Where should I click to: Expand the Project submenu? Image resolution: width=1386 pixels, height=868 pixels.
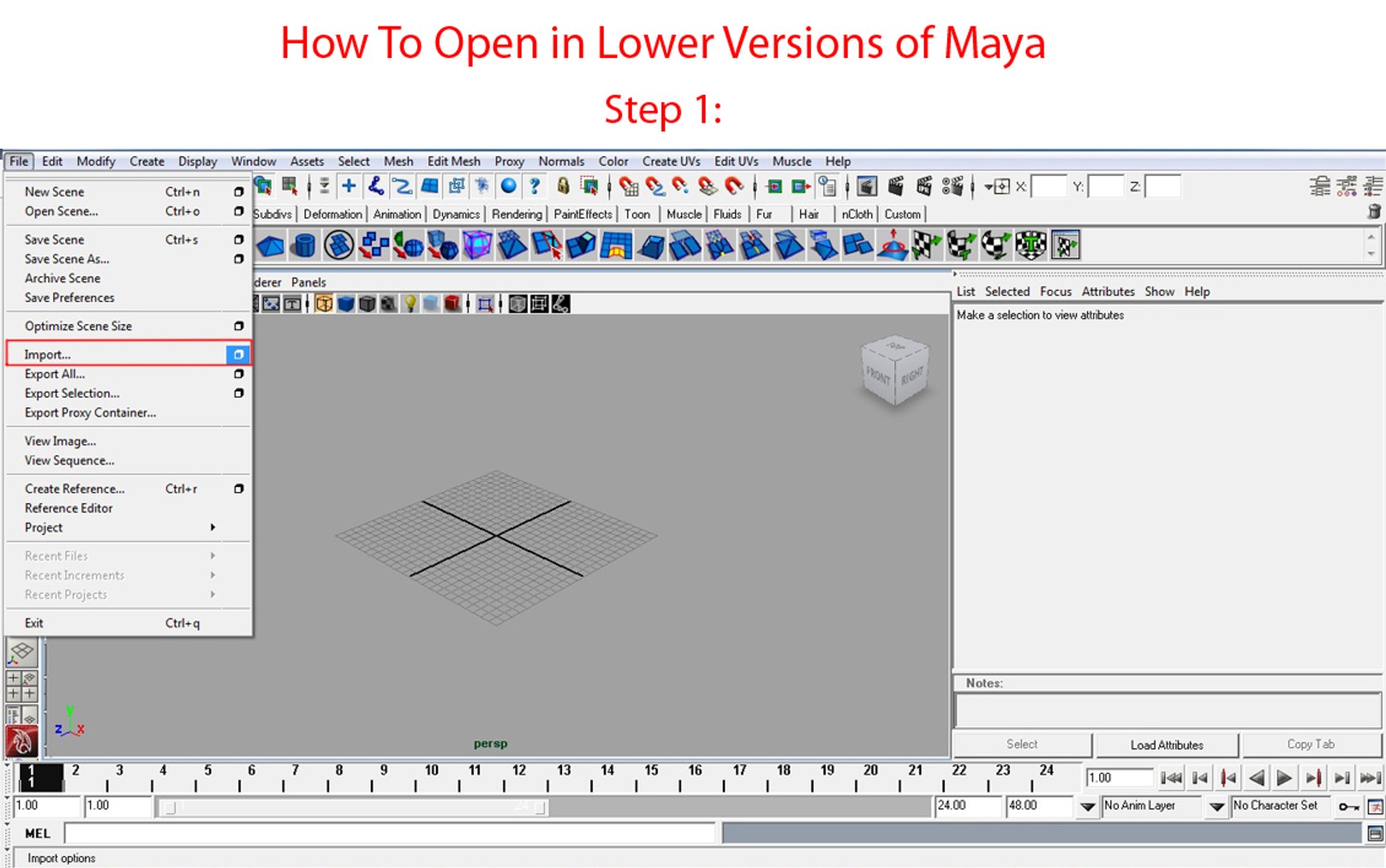coord(213,527)
